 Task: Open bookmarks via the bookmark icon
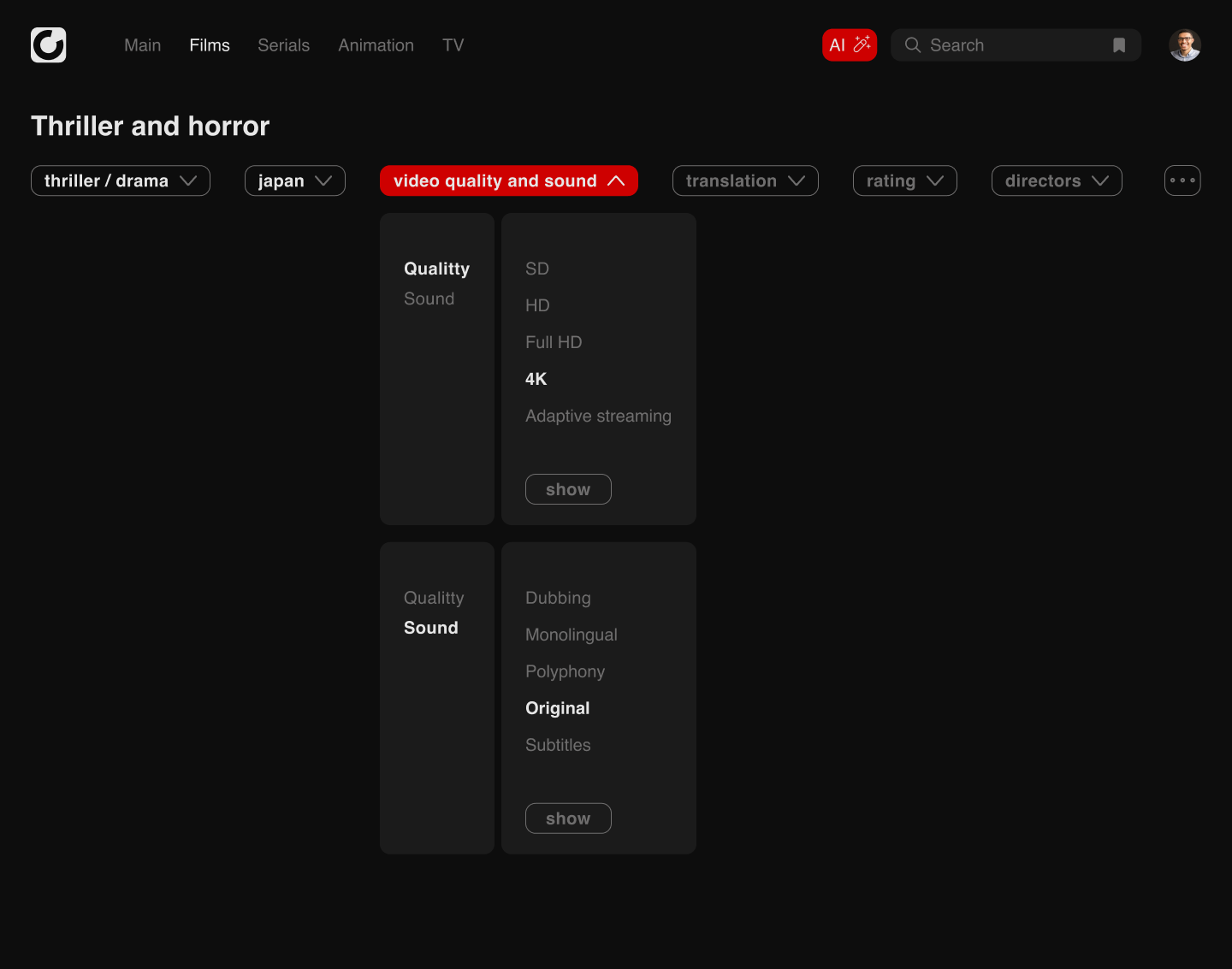pyautogui.click(x=1118, y=45)
